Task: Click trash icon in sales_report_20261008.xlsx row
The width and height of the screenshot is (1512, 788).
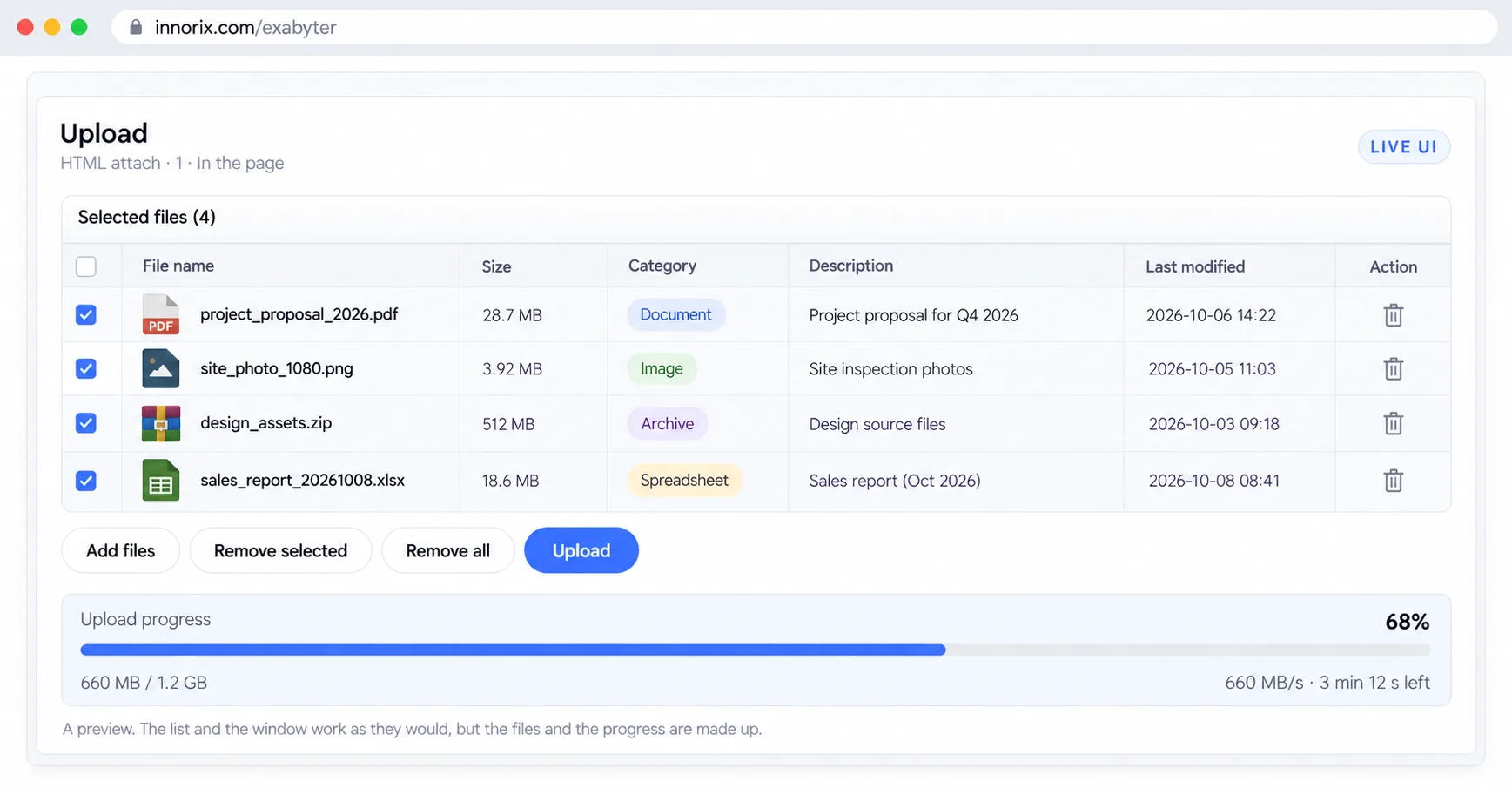Action: (x=1393, y=481)
